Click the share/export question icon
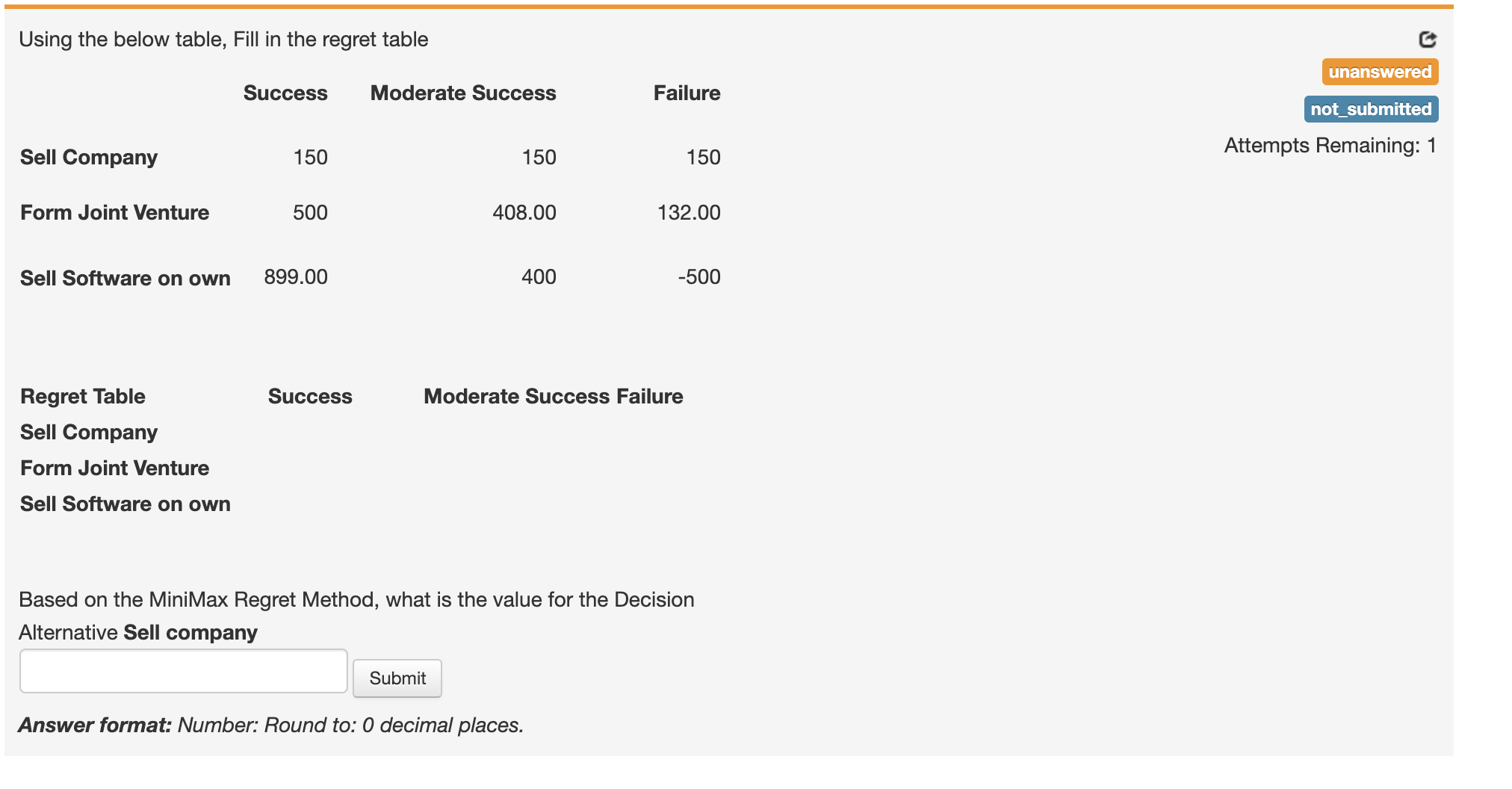Viewport: 1512px width, 789px height. [x=1426, y=40]
